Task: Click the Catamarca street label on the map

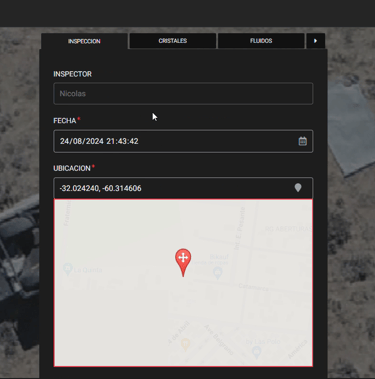Action: point(253,287)
